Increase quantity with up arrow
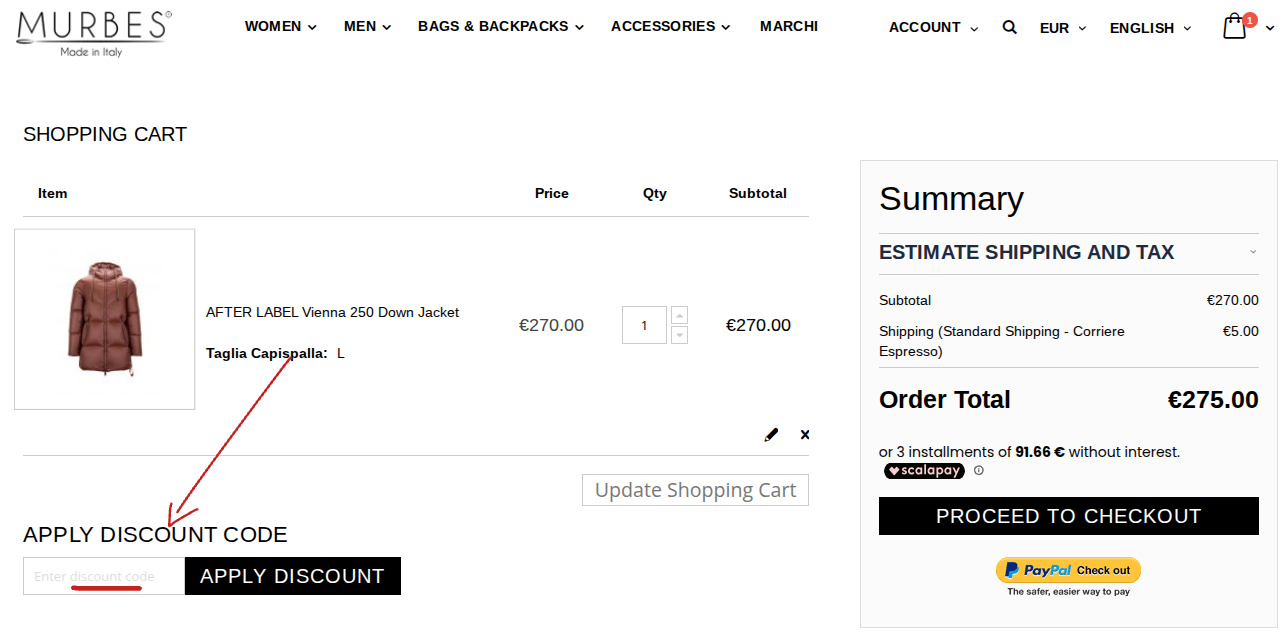The height and width of the screenshot is (634, 1282). pyautogui.click(x=680, y=314)
